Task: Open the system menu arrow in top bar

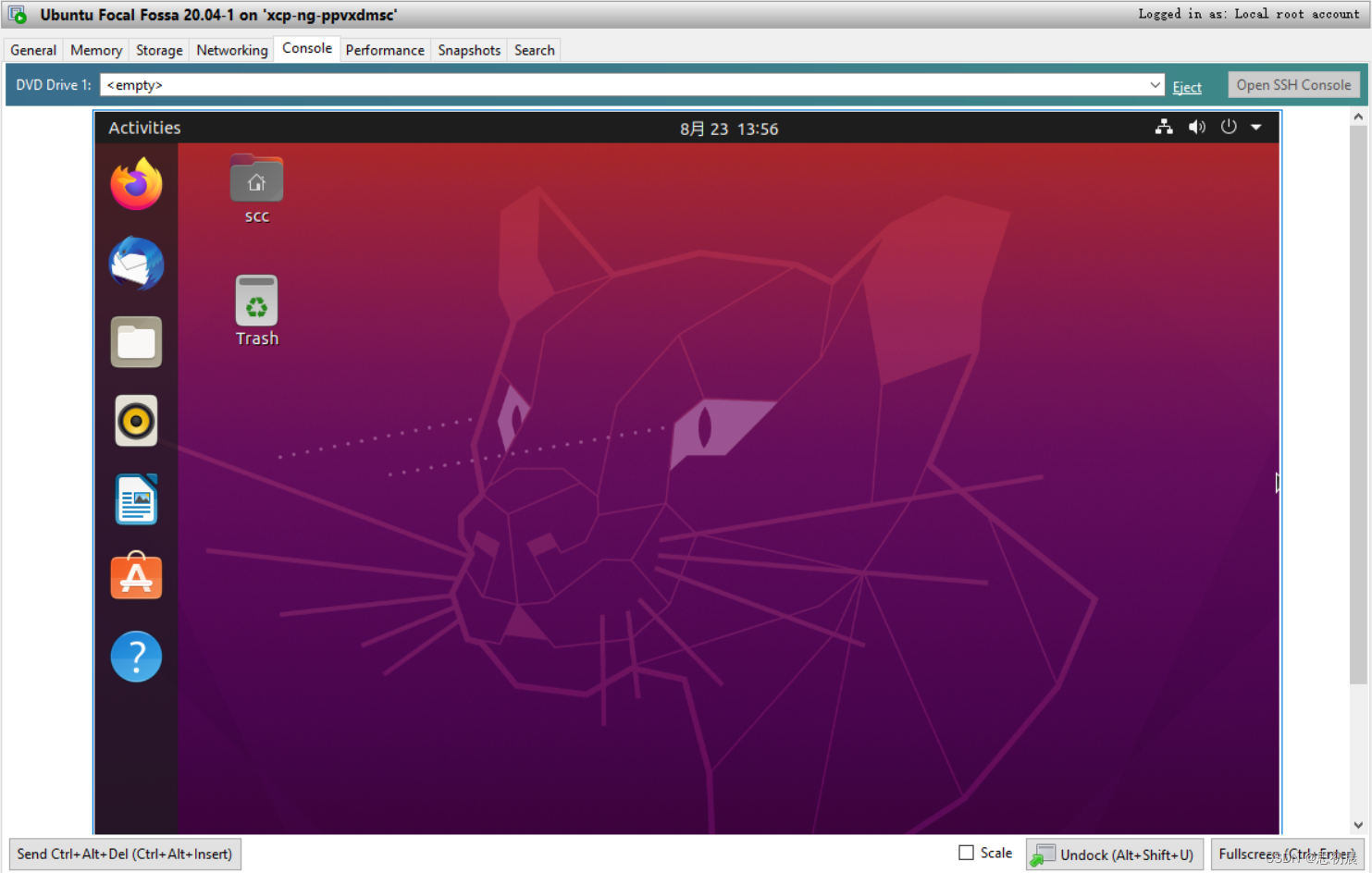Action: [x=1256, y=128]
